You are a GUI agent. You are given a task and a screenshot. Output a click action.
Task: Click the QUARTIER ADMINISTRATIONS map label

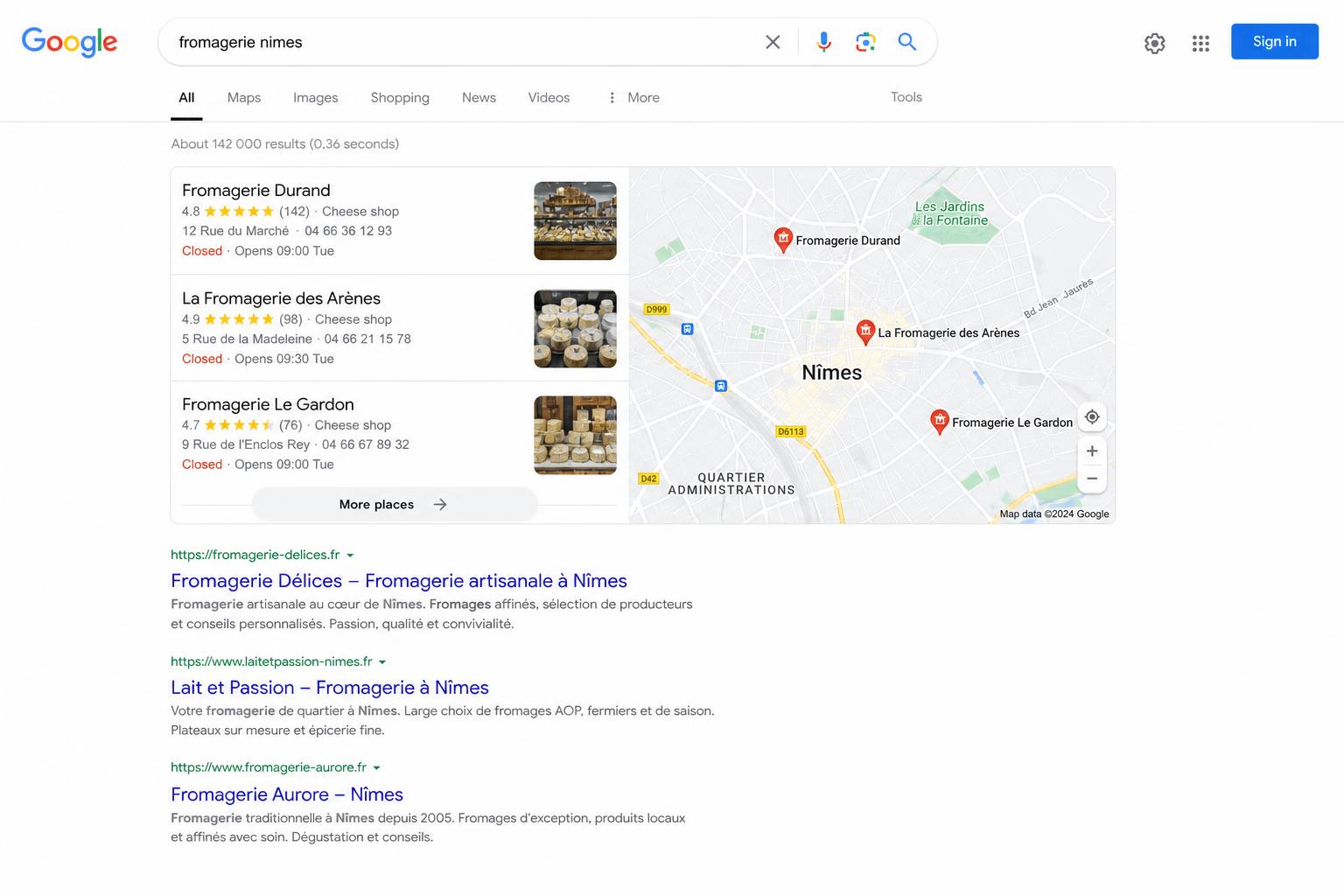[731, 484]
